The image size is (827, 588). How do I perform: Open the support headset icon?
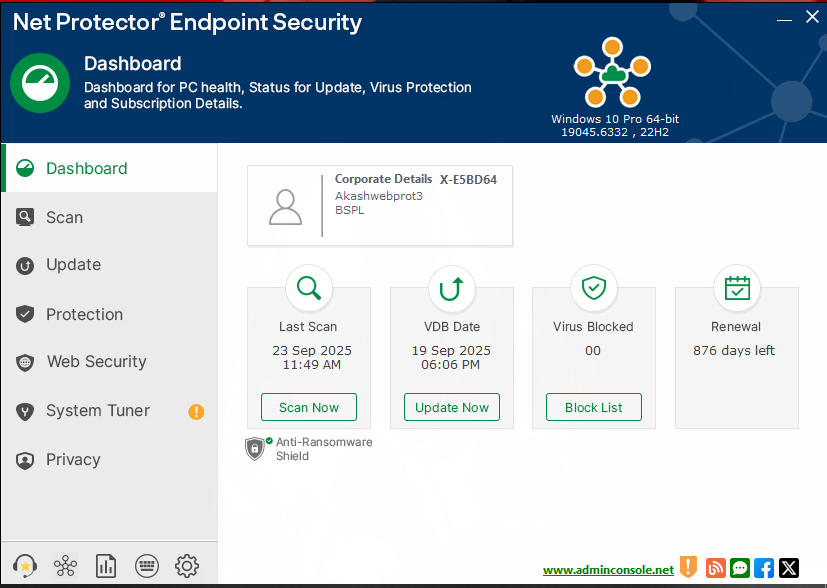tap(25, 567)
